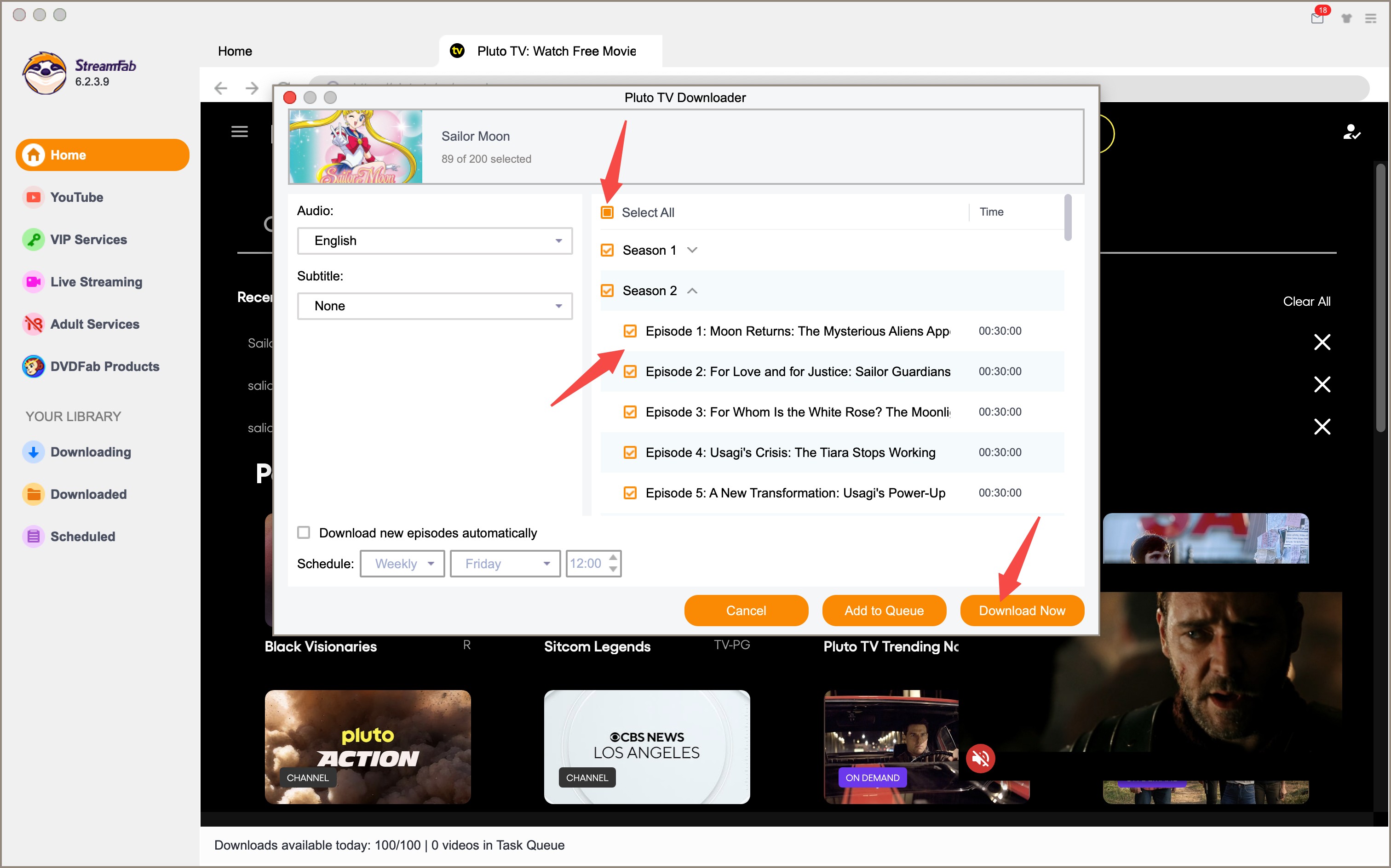The height and width of the screenshot is (868, 1391).
Task: Toggle the Select All checkbox
Action: (x=607, y=212)
